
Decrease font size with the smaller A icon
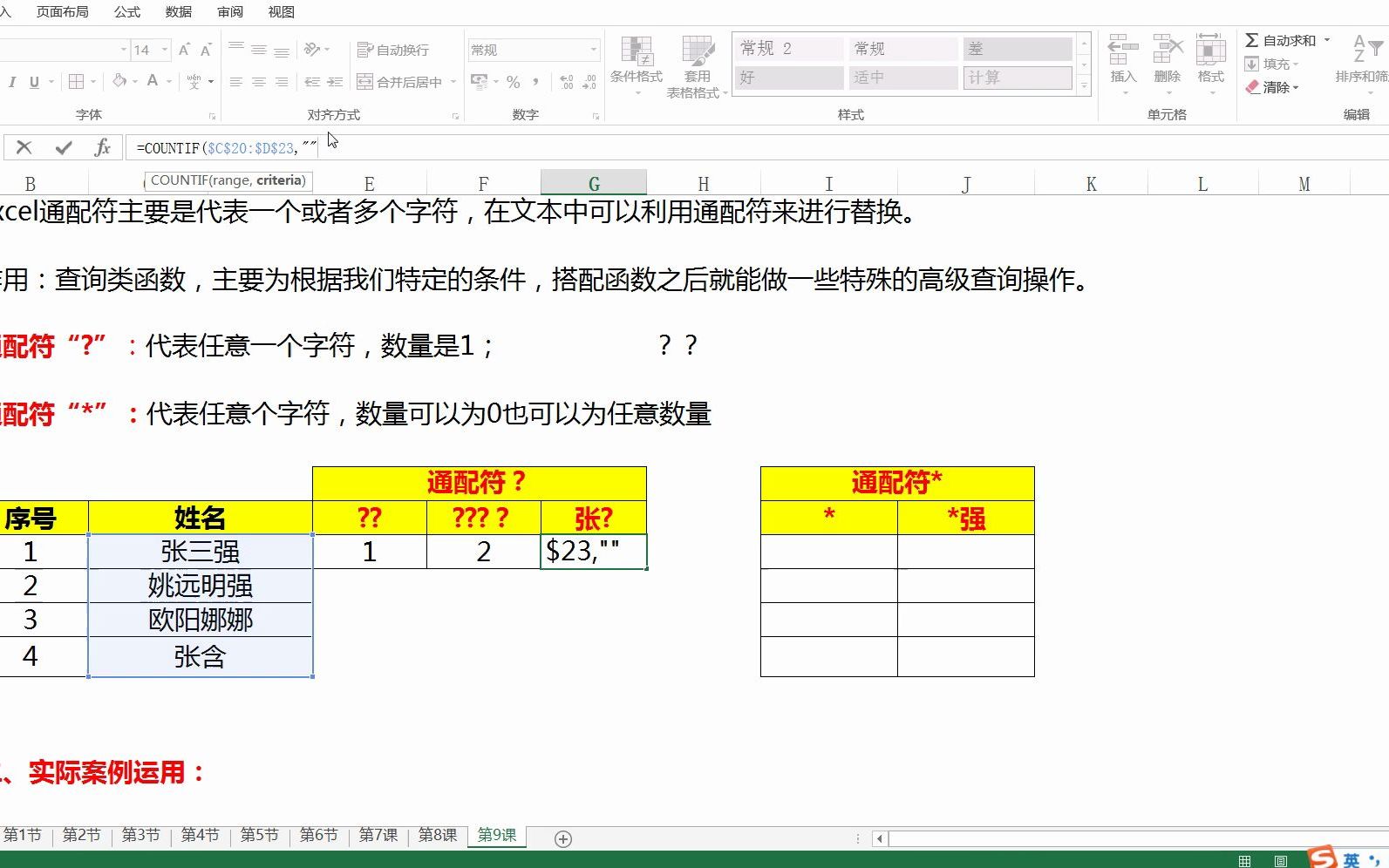pos(206,50)
